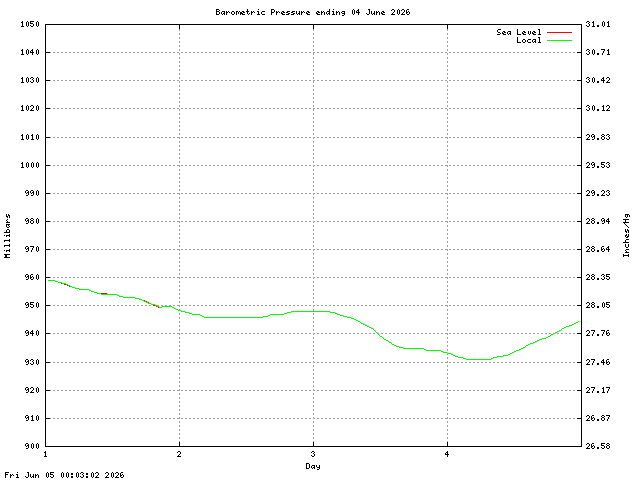The image size is (640, 480).
Task: Click the 30.42 inches tick label
Action: coord(598,80)
